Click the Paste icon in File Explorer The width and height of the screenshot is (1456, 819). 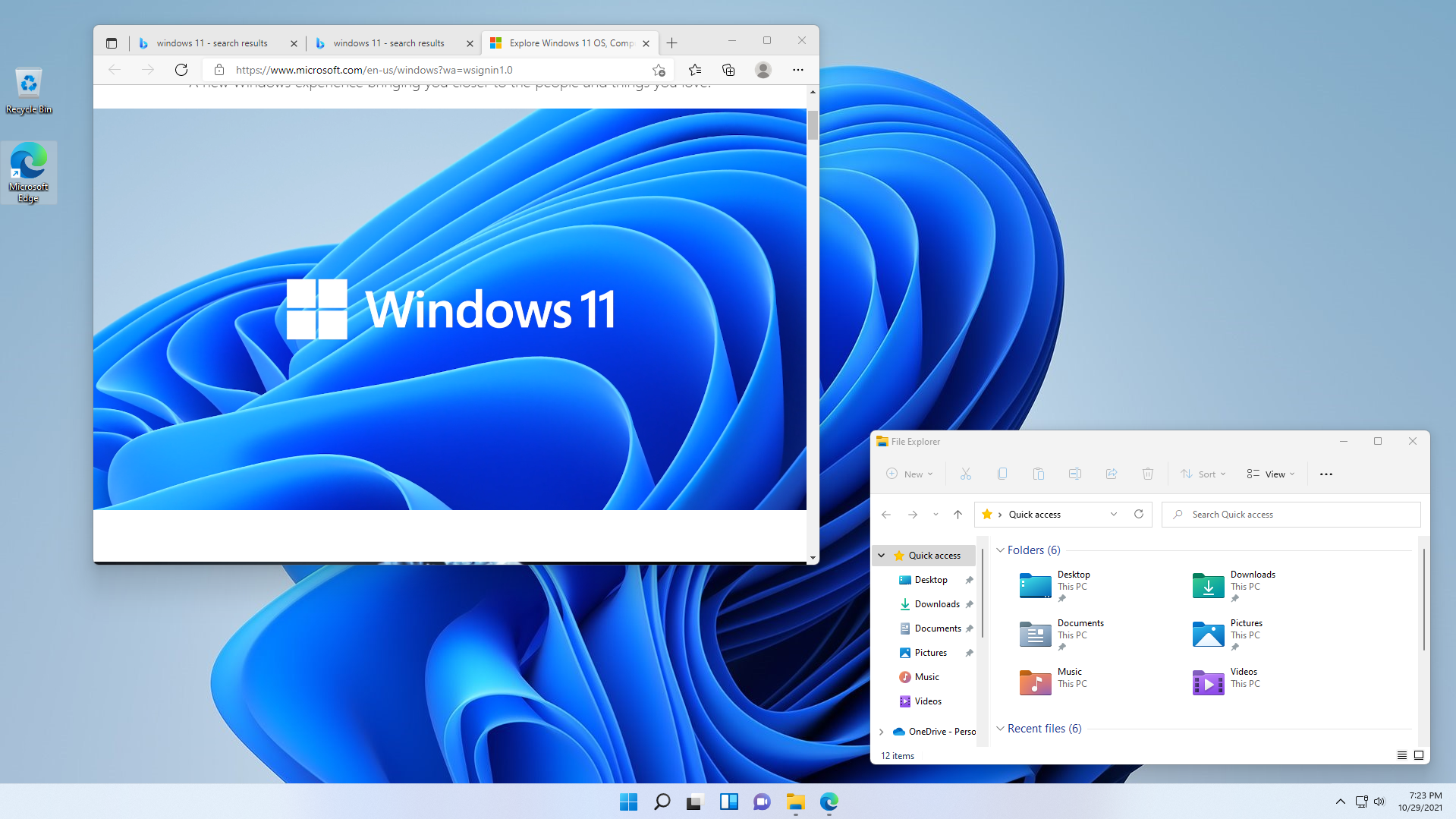1038,473
